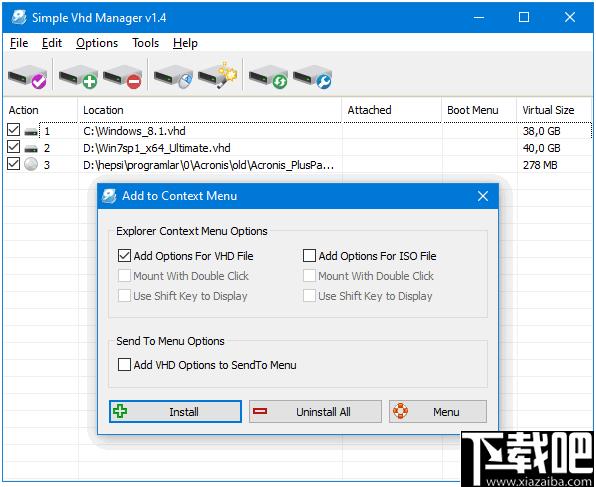
Task: Click the attach/select VHD toolbar icon with purple checkmark
Action: tap(27, 77)
